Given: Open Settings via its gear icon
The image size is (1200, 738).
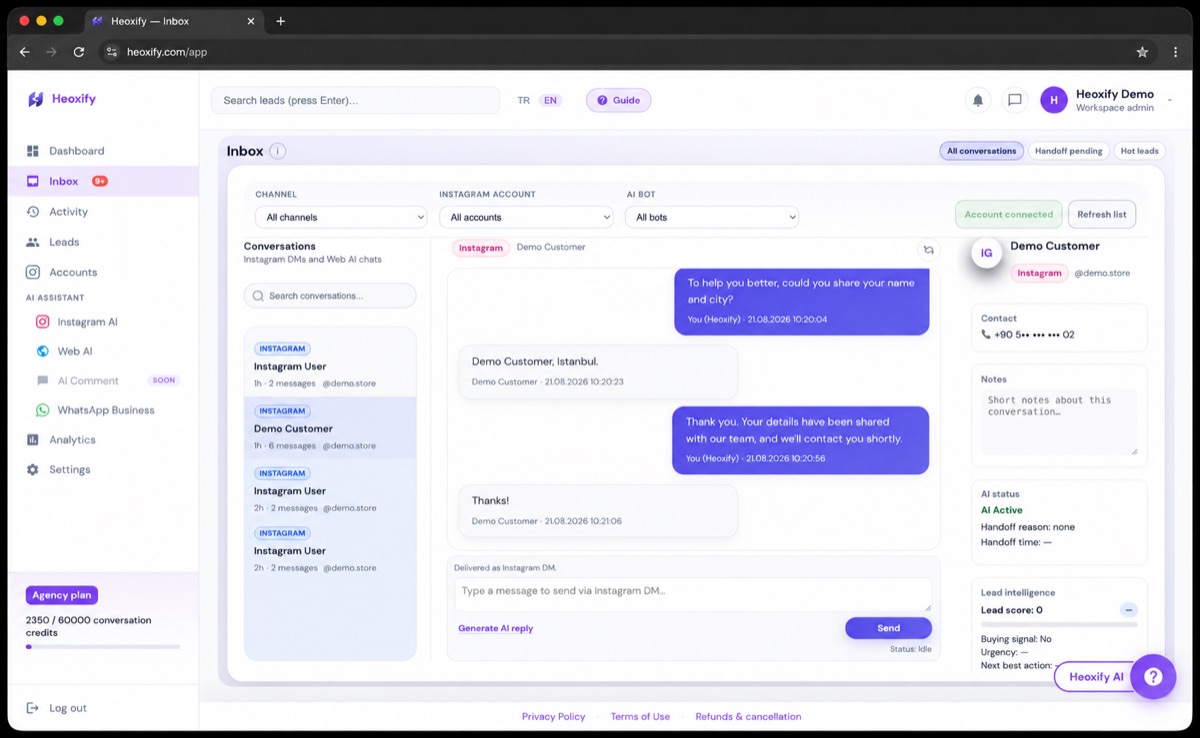Looking at the screenshot, I should (33, 470).
